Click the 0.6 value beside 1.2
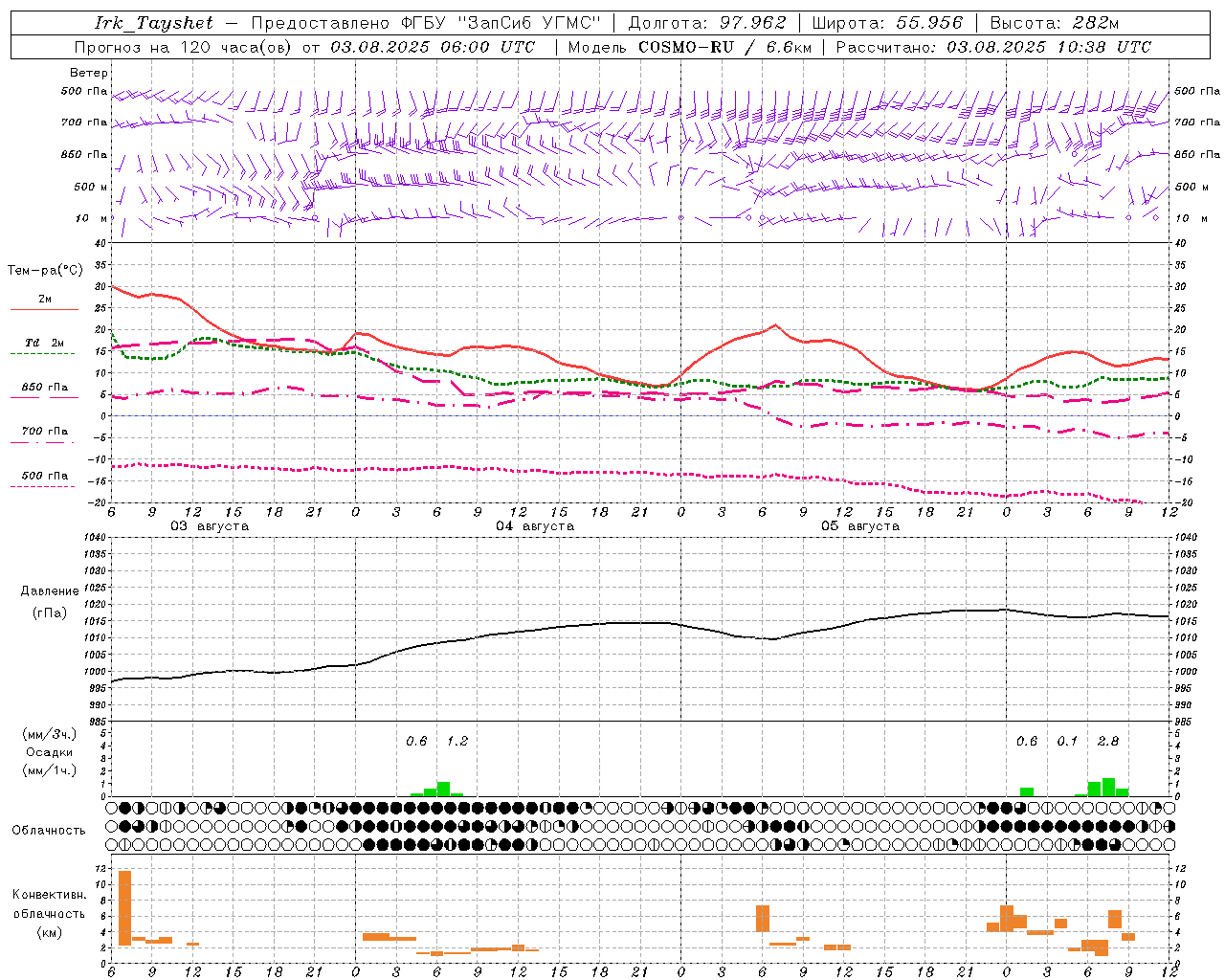The height and width of the screenshot is (980, 1225). (x=416, y=741)
